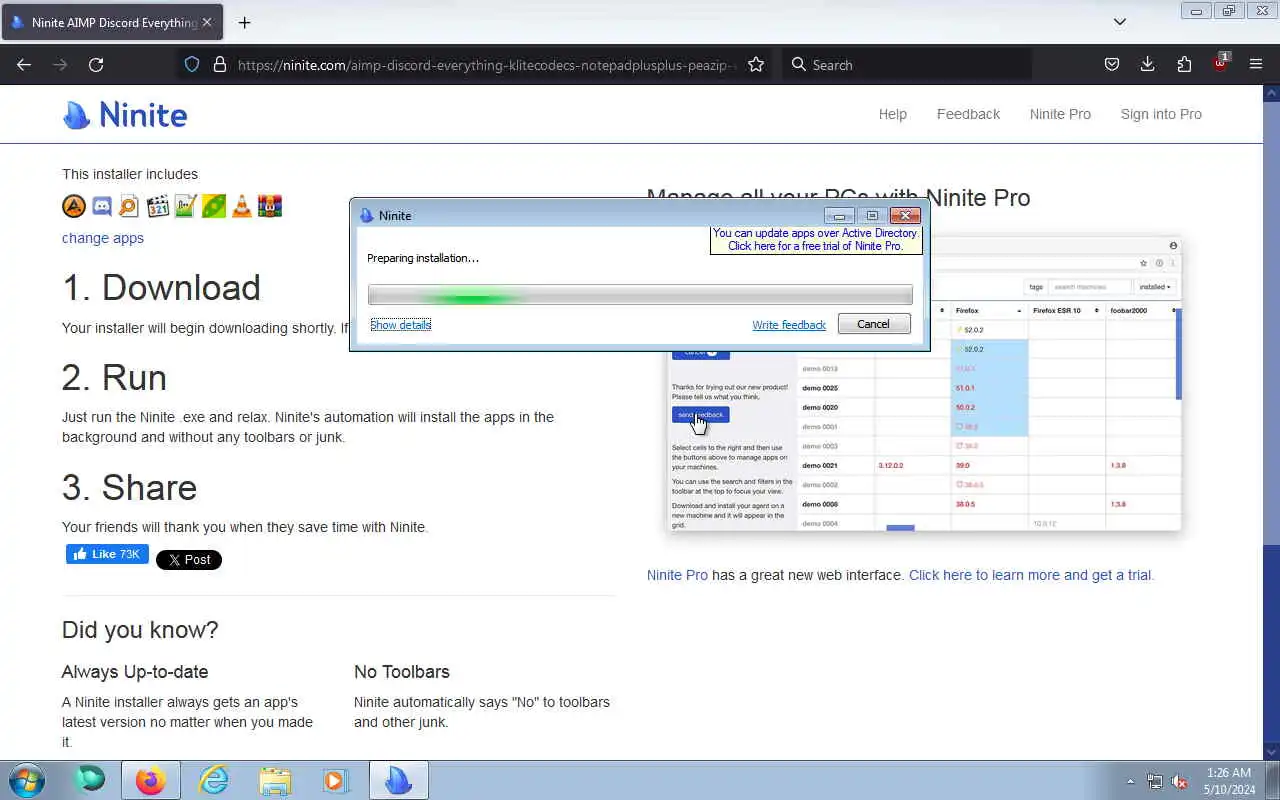Image resolution: width=1280 pixels, height=800 pixels.
Task: Go back with the browser back arrow
Action: [24, 64]
